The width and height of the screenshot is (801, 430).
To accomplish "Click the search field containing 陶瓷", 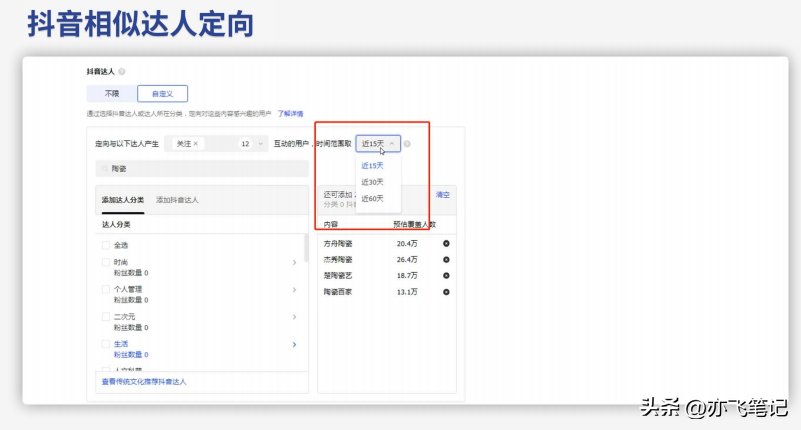I will click(x=202, y=169).
